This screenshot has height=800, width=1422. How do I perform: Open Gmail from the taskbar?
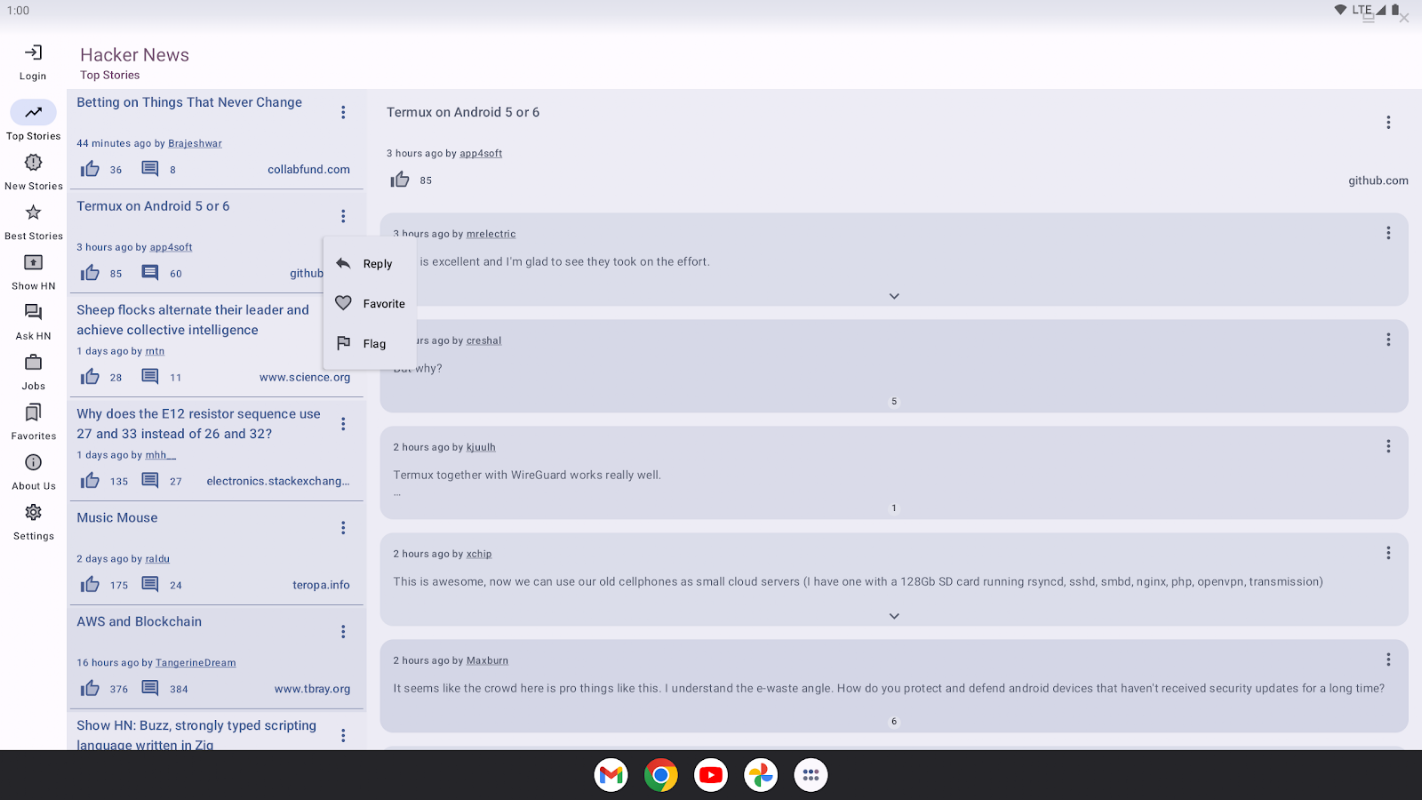coord(611,775)
